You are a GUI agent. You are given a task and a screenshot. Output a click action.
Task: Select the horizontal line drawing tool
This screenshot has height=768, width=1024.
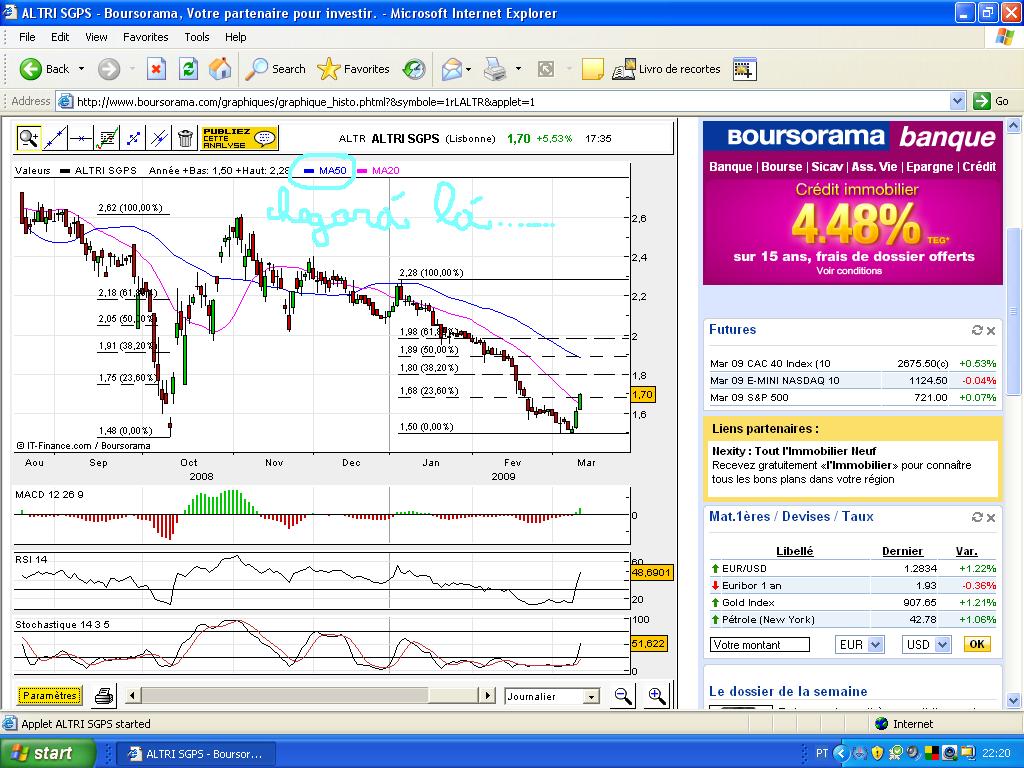pyautogui.click(x=81, y=138)
